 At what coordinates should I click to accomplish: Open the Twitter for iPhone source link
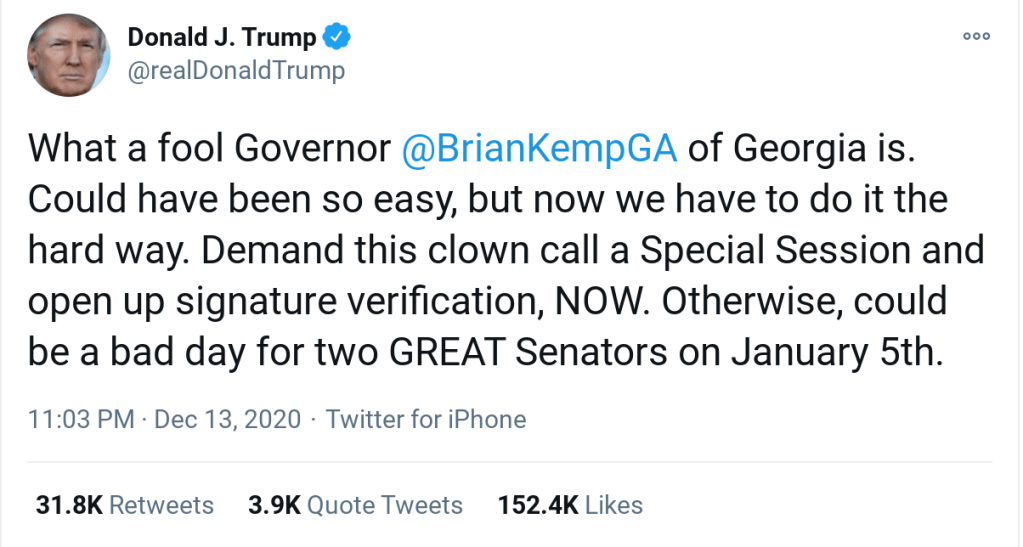(x=426, y=418)
